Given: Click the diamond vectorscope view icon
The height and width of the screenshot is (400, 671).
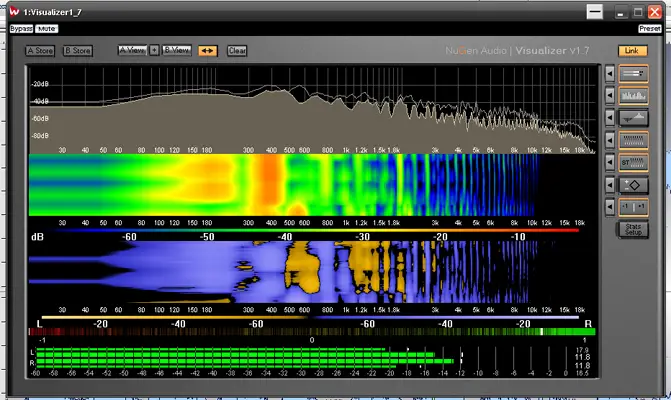Looking at the screenshot, I should point(632,184).
